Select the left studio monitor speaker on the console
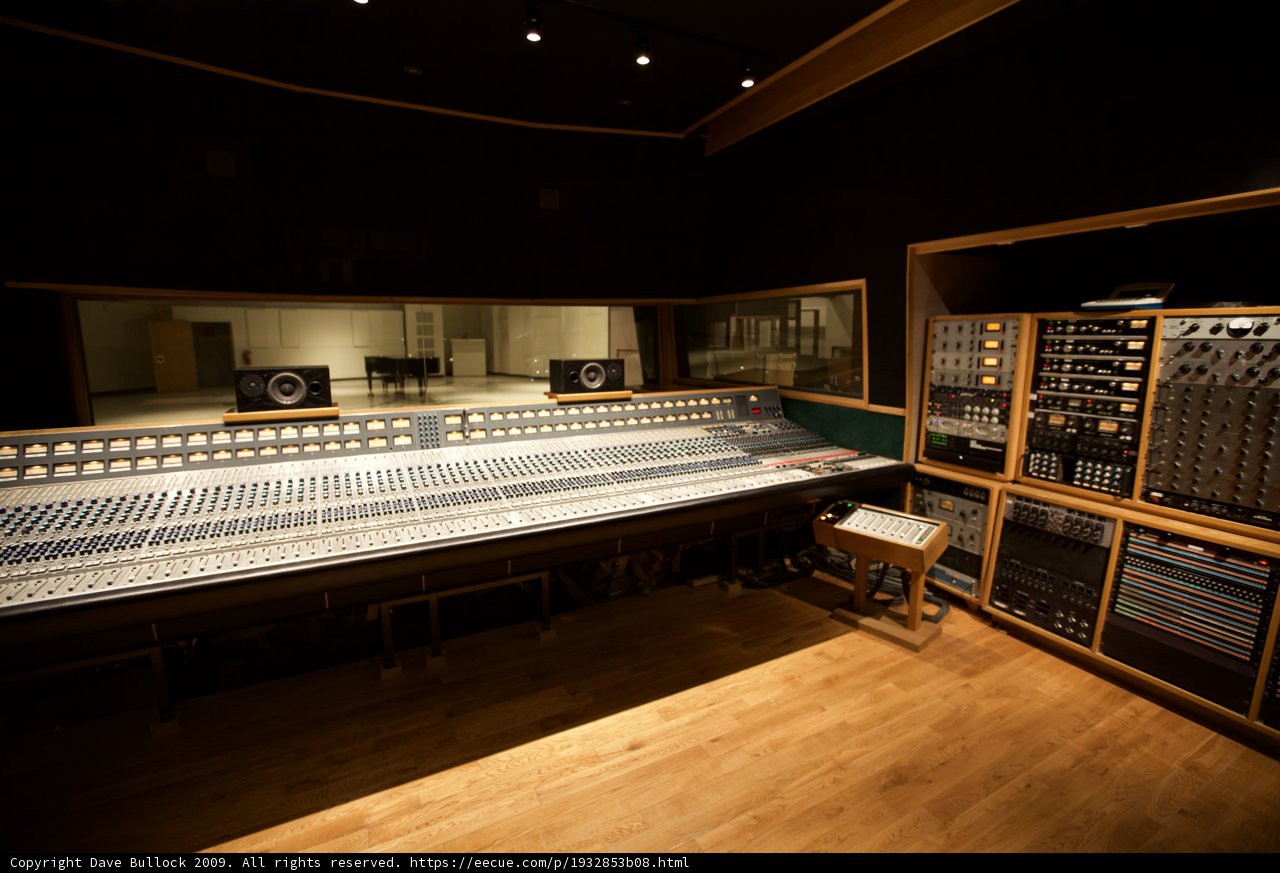This screenshot has width=1280, height=873. (x=282, y=388)
